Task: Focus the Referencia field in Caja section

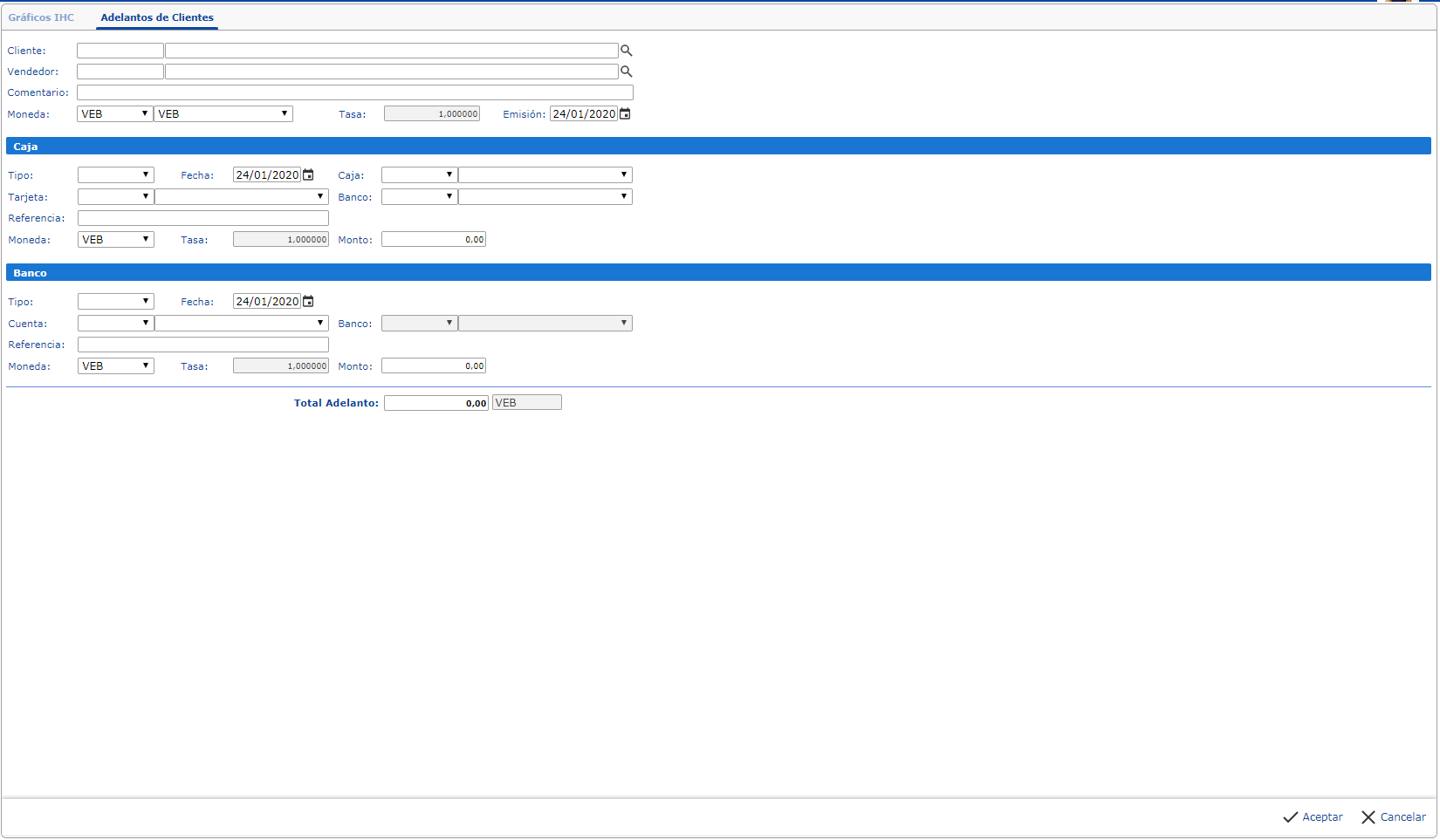Action: tap(203, 218)
